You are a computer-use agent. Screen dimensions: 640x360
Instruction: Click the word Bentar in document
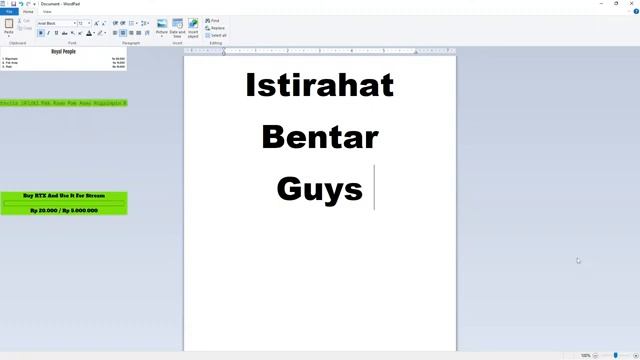320,137
